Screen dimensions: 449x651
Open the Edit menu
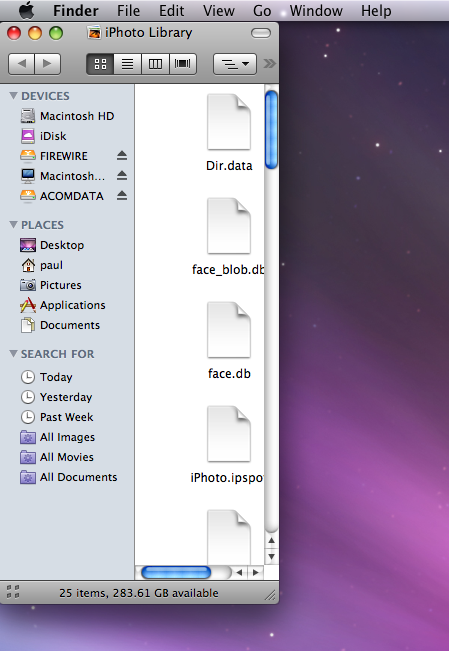tap(172, 10)
